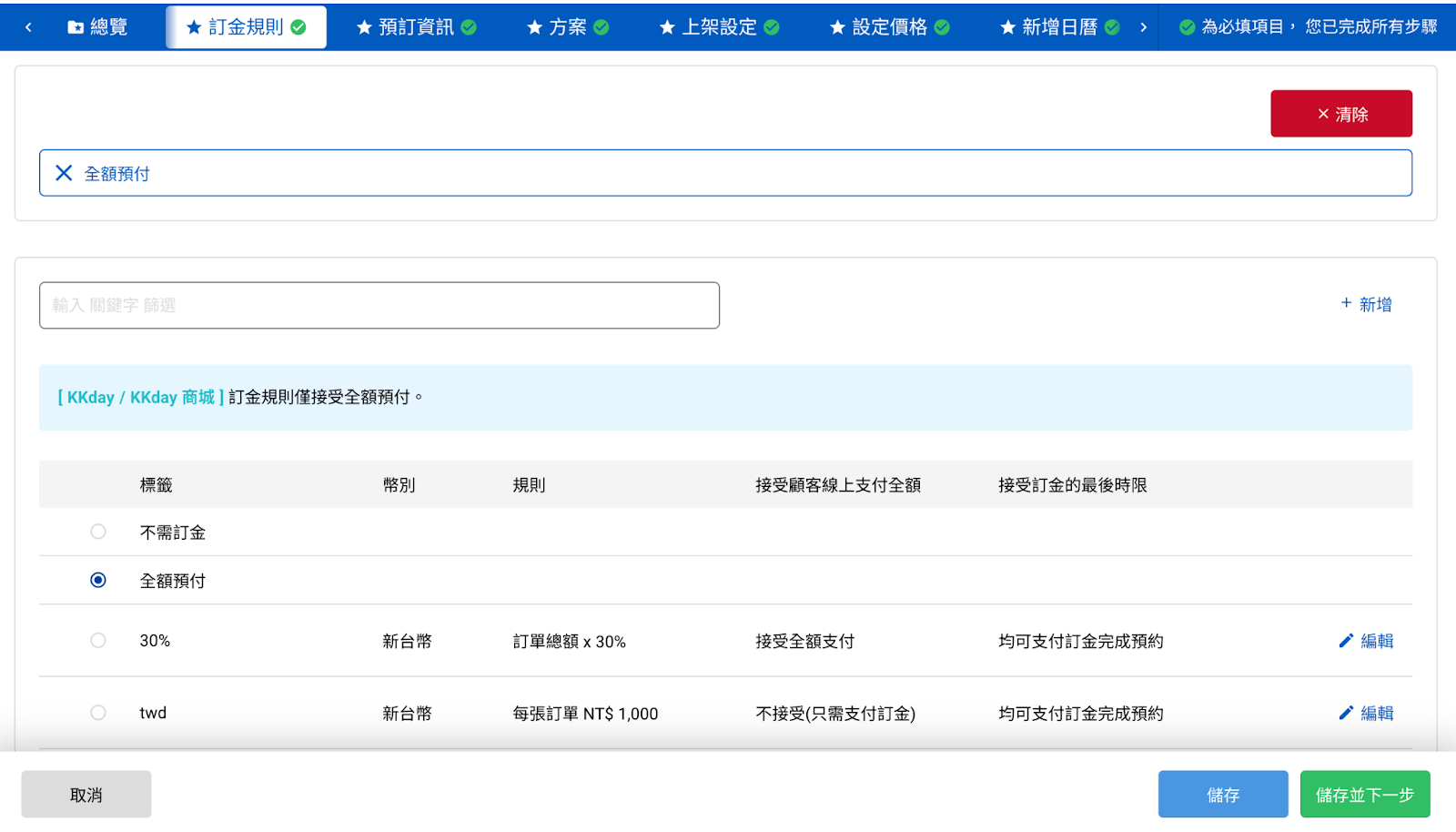Click the 標籤 column header
Screen dimensions: 1456x832
(x=157, y=485)
